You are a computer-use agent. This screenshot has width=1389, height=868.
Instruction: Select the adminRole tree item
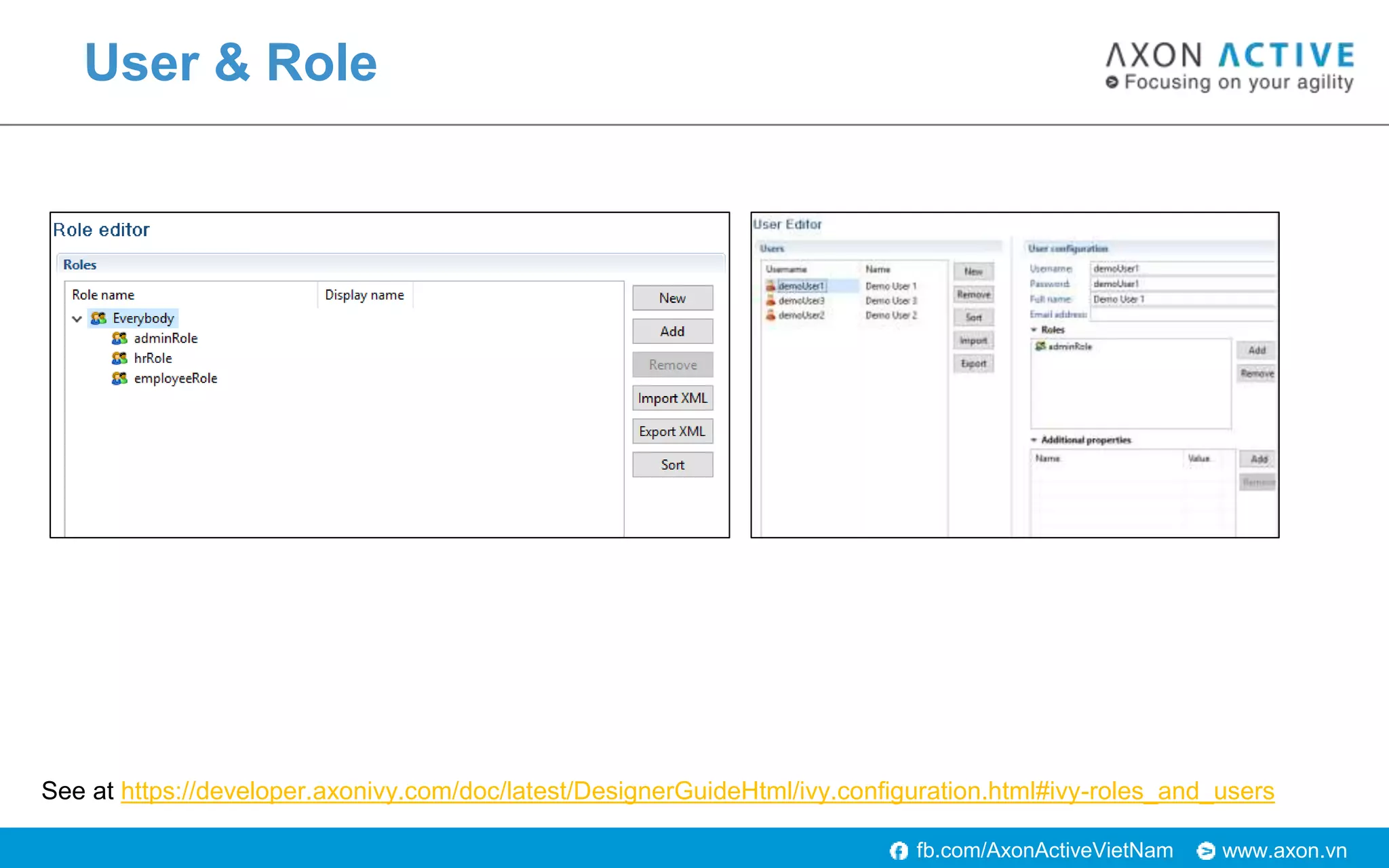(165, 338)
